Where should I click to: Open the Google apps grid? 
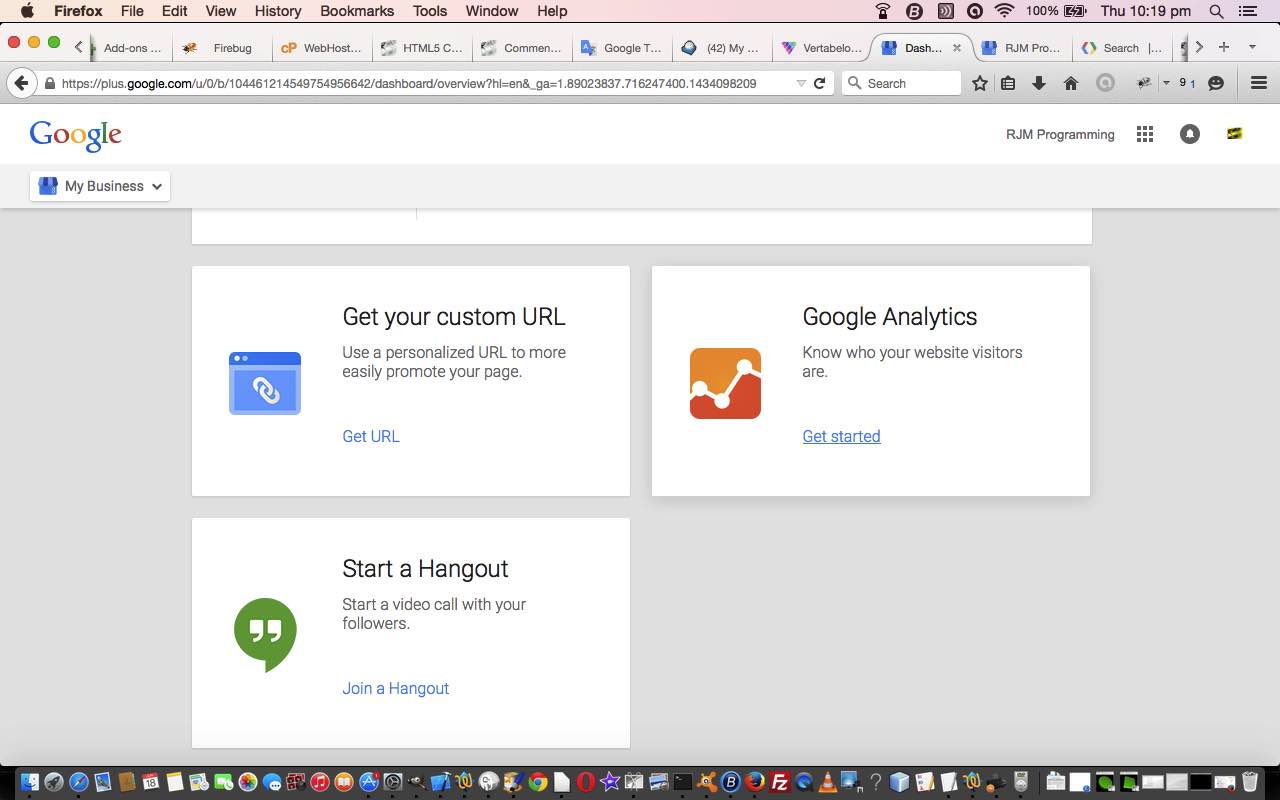pos(1145,134)
